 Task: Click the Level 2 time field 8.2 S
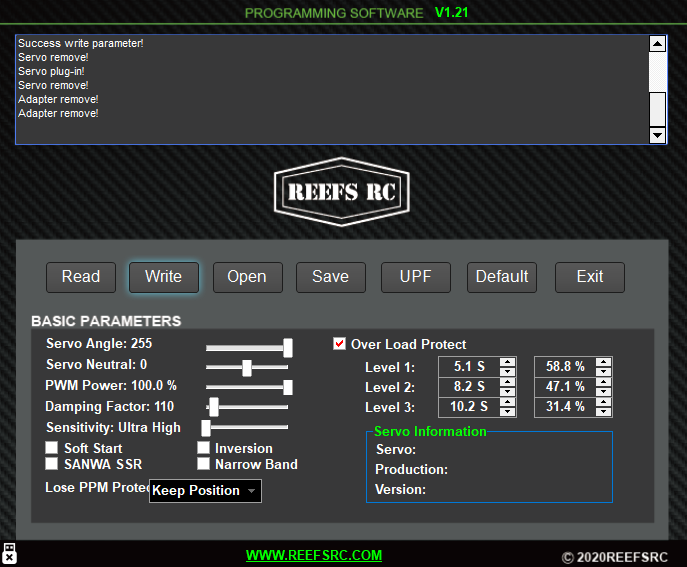[469, 387]
